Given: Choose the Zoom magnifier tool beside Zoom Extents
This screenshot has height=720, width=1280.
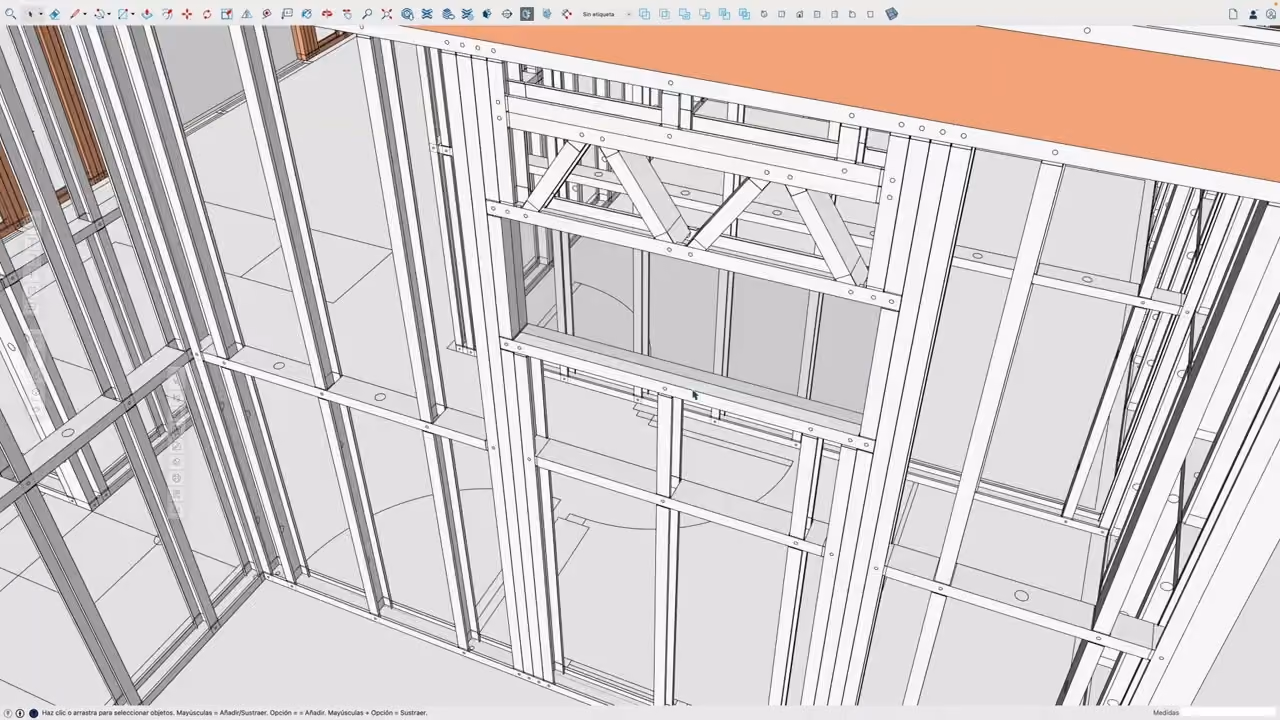Looking at the screenshot, I should [x=367, y=14].
